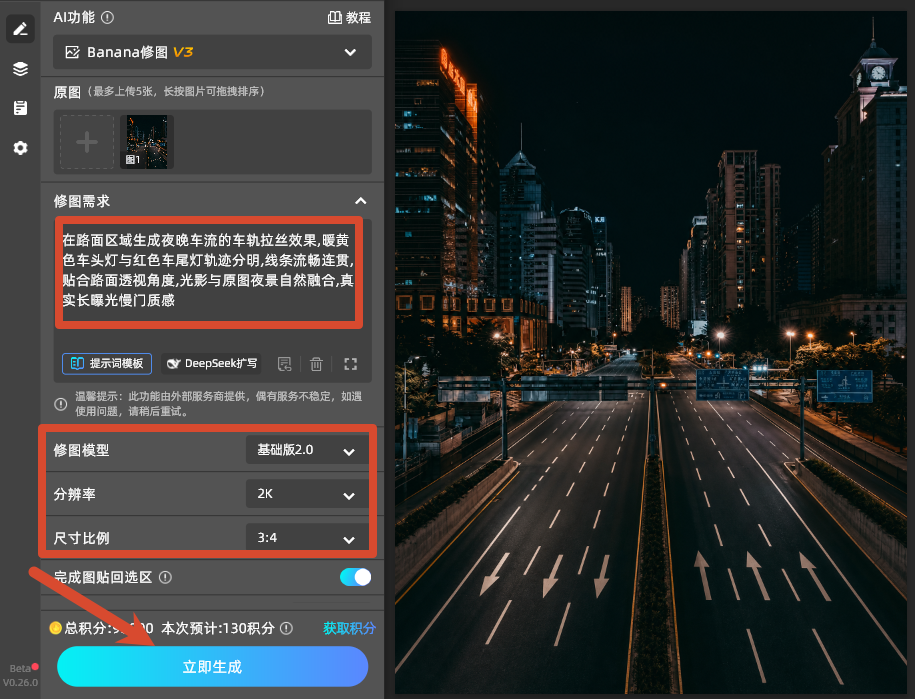Select the 图1 source image thumbnail
The height and width of the screenshot is (699, 915).
[x=147, y=142]
